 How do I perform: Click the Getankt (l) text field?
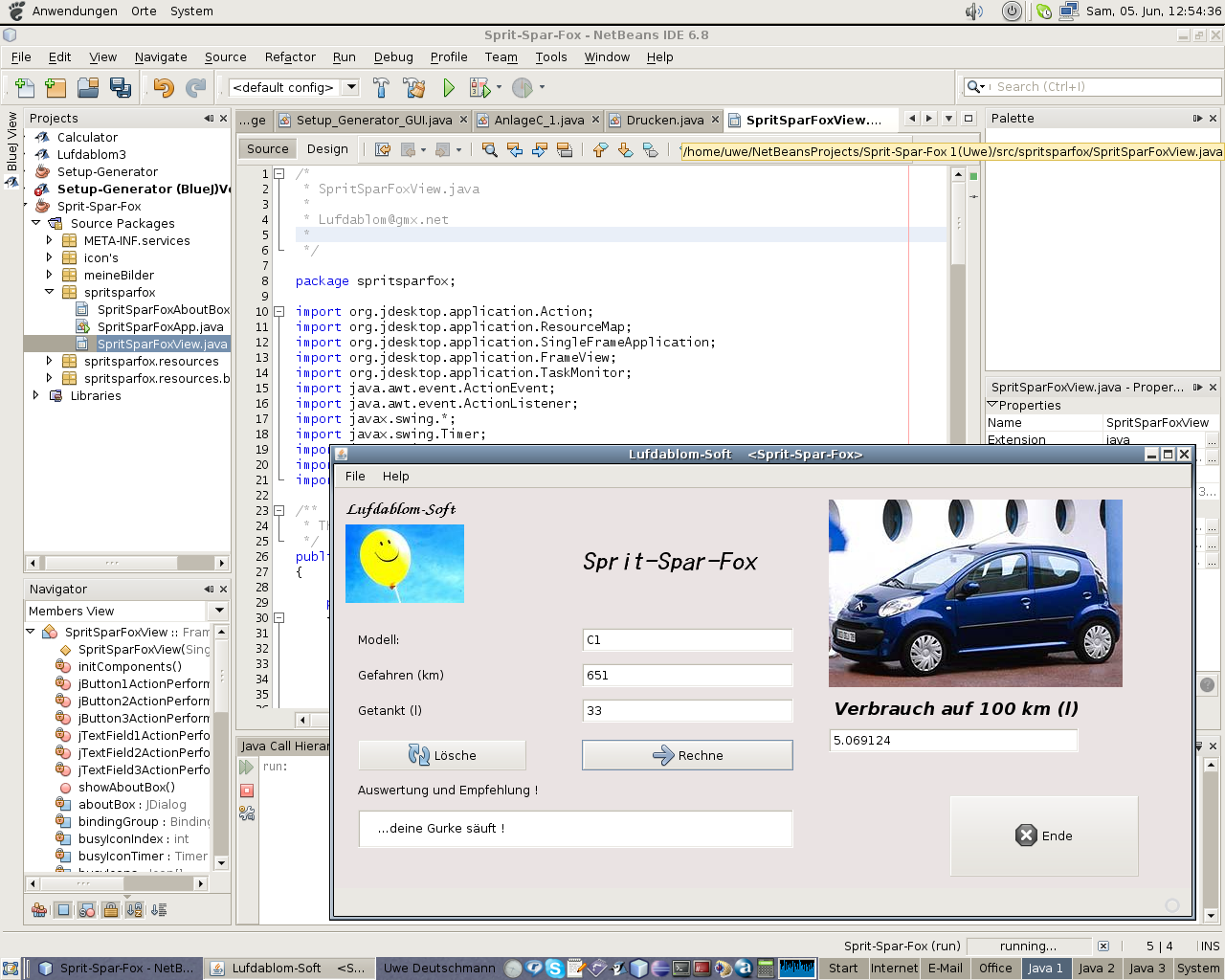pyautogui.click(x=687, y=710)
